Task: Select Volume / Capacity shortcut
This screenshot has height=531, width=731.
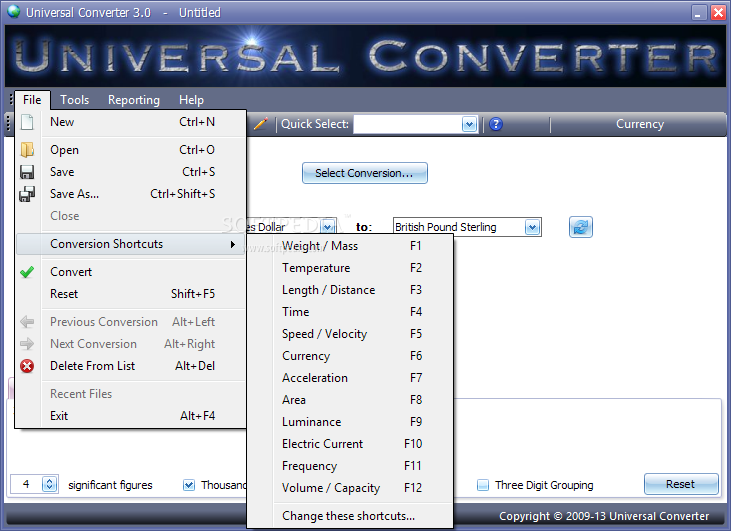Action: click(350, 488)
